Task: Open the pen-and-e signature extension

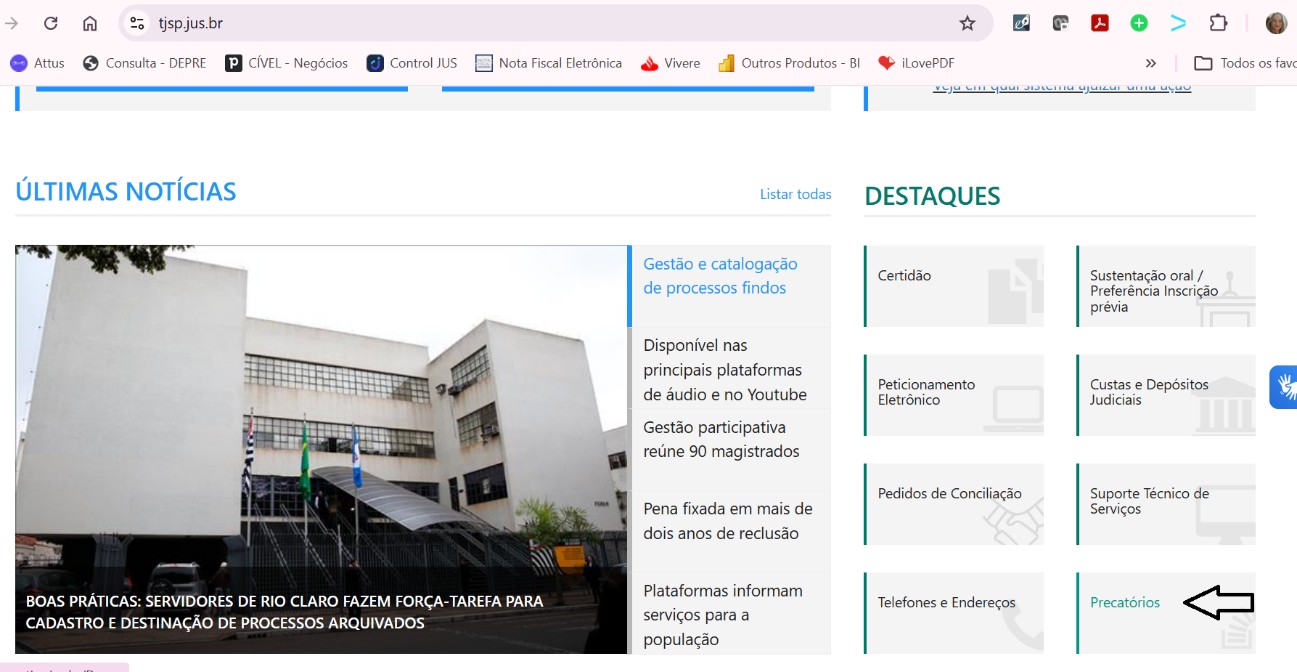Action: (1021, 23)
